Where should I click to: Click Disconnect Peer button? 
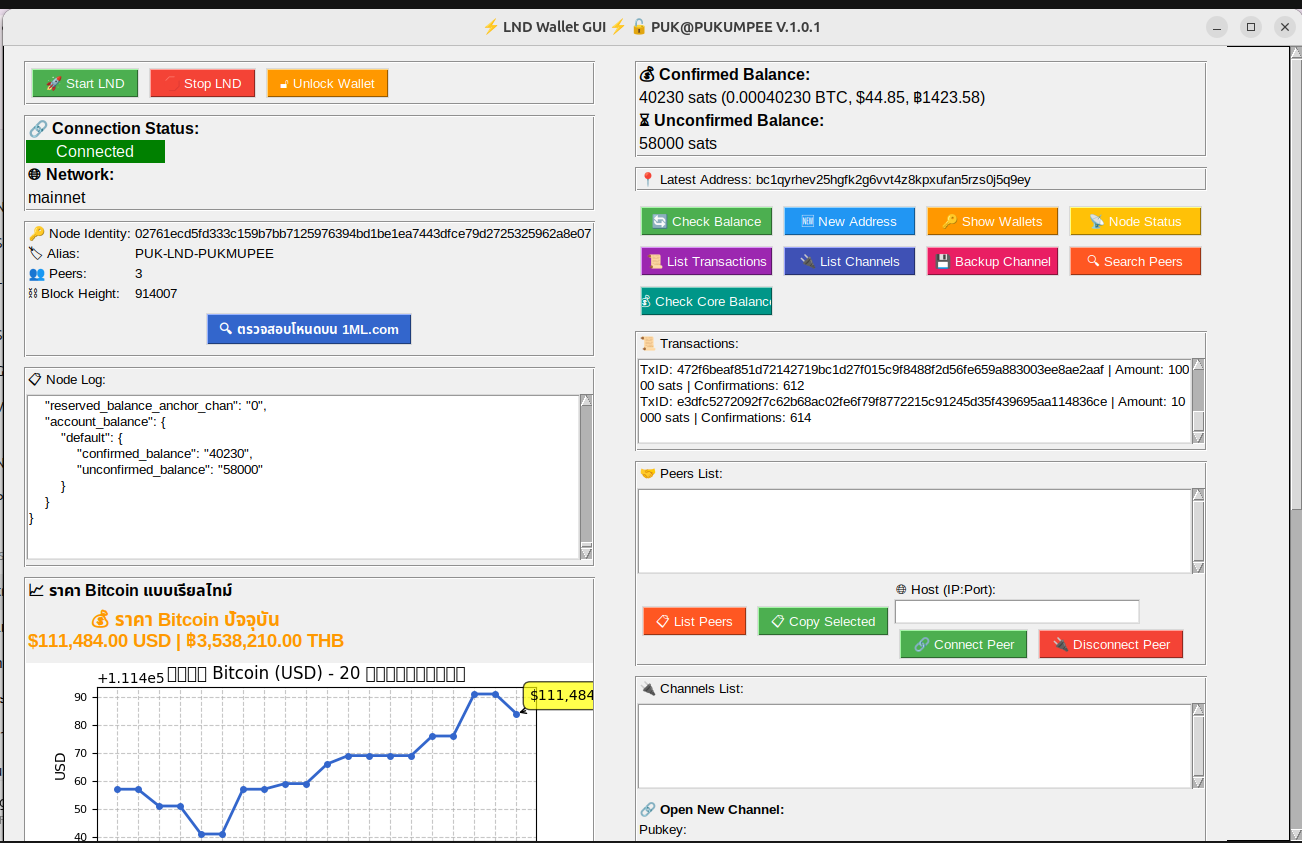(1111, 644)
